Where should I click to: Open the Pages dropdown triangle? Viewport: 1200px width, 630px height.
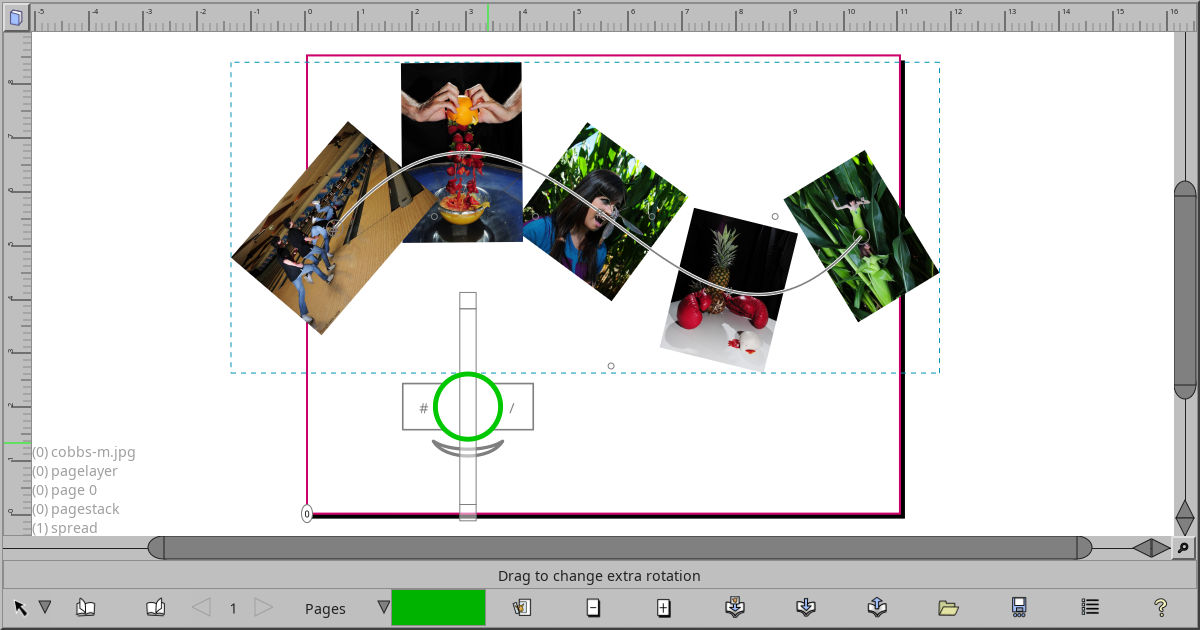[x=382, y=606]
